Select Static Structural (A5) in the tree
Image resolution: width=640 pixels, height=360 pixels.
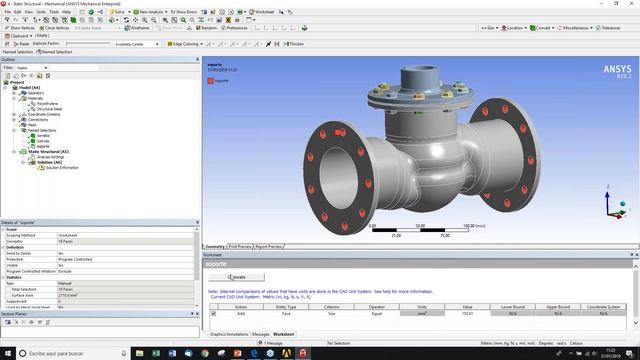(48, 151)
